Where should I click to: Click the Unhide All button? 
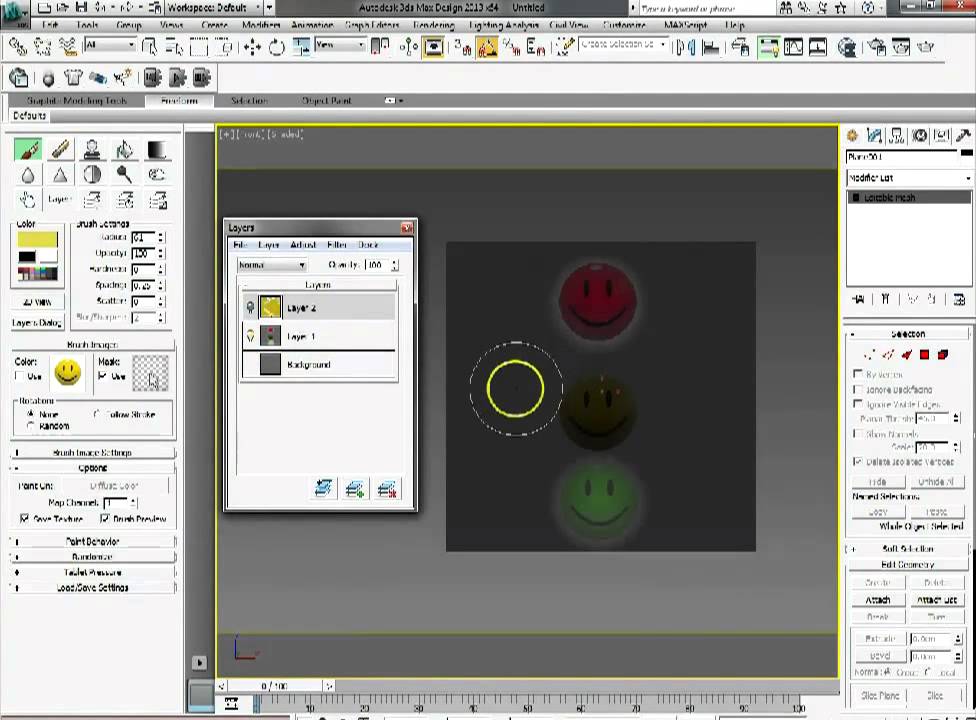[x=936, y=482]
